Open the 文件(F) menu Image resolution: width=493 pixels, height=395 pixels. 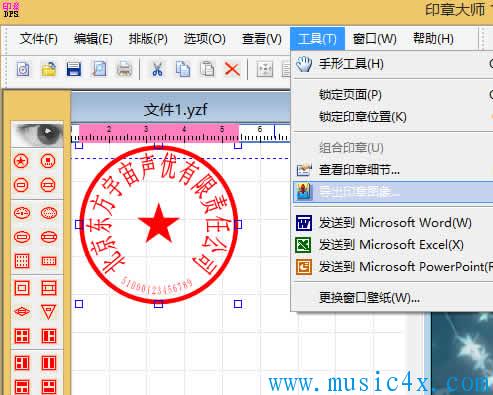point(39,39)
